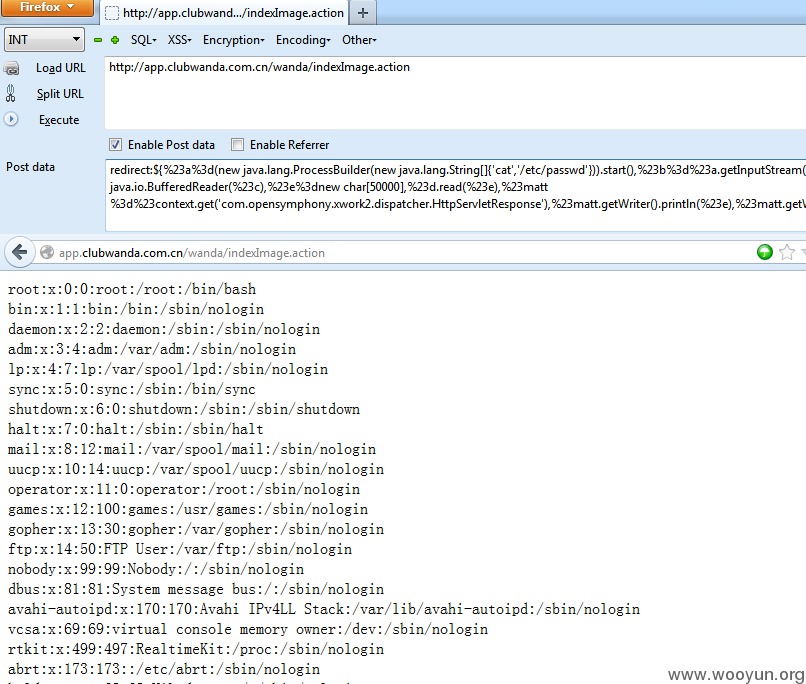Click the line starting 'avahi-autoipd:x:170:170'
Screen dimensions: 806x684
coord(324,609)
